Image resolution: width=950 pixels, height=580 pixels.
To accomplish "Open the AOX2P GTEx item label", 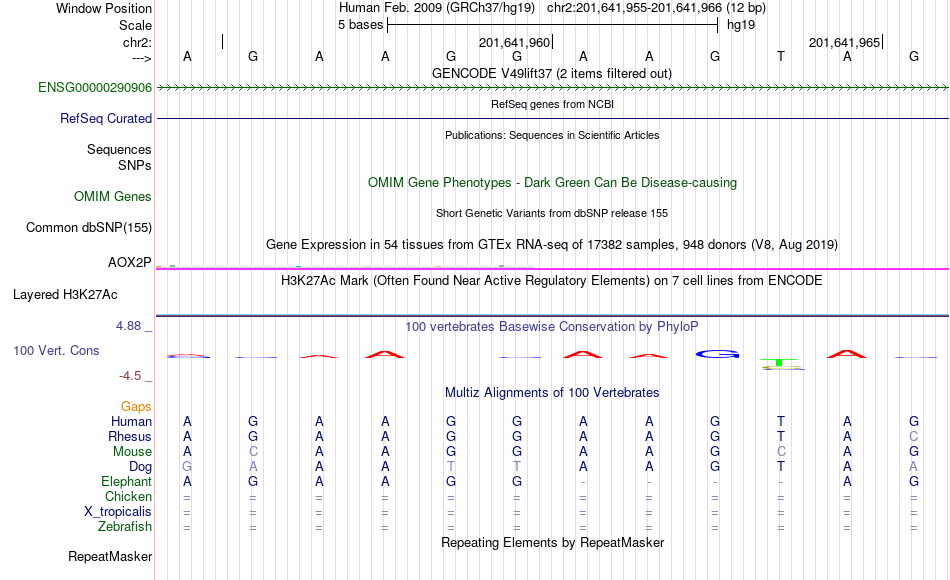I will [130, 262].
